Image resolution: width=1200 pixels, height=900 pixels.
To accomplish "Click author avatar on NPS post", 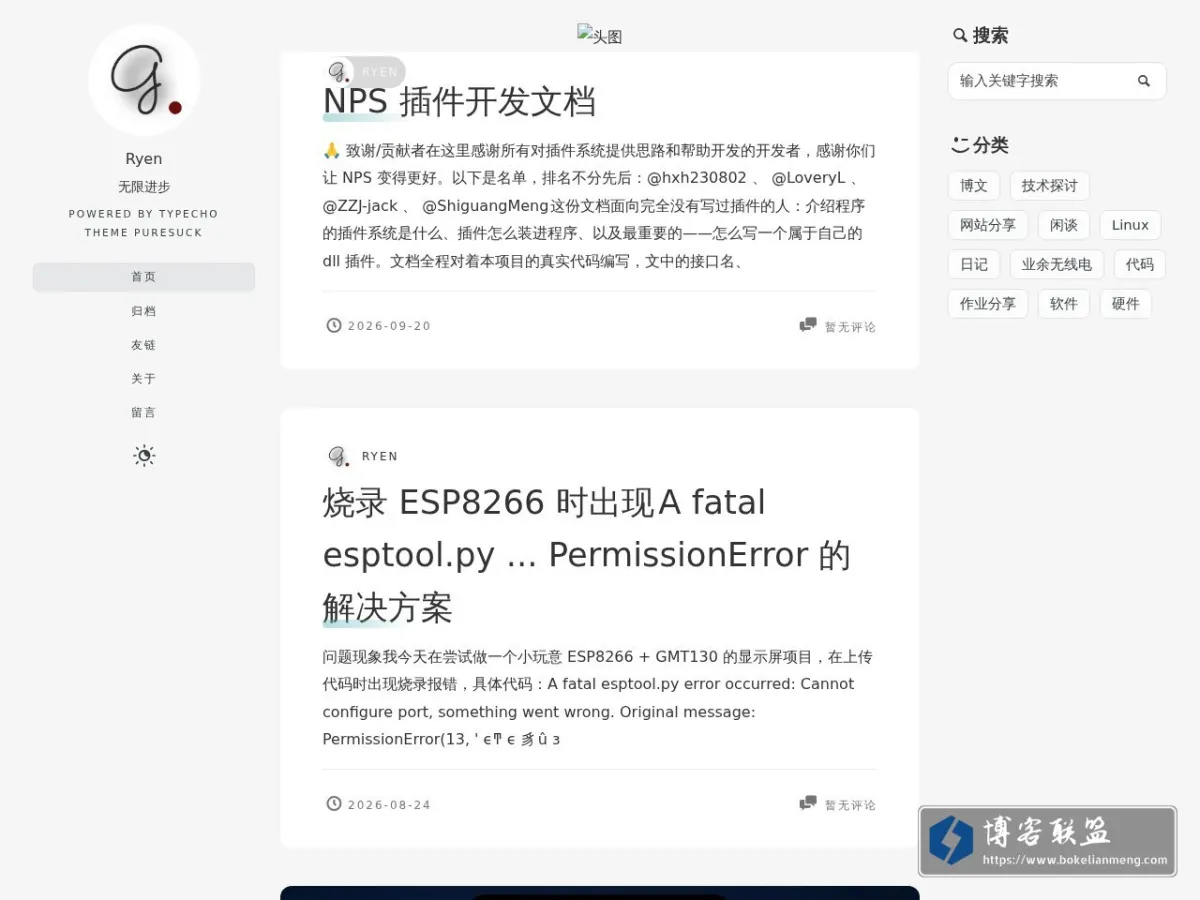I will click(x=340, y=72).
